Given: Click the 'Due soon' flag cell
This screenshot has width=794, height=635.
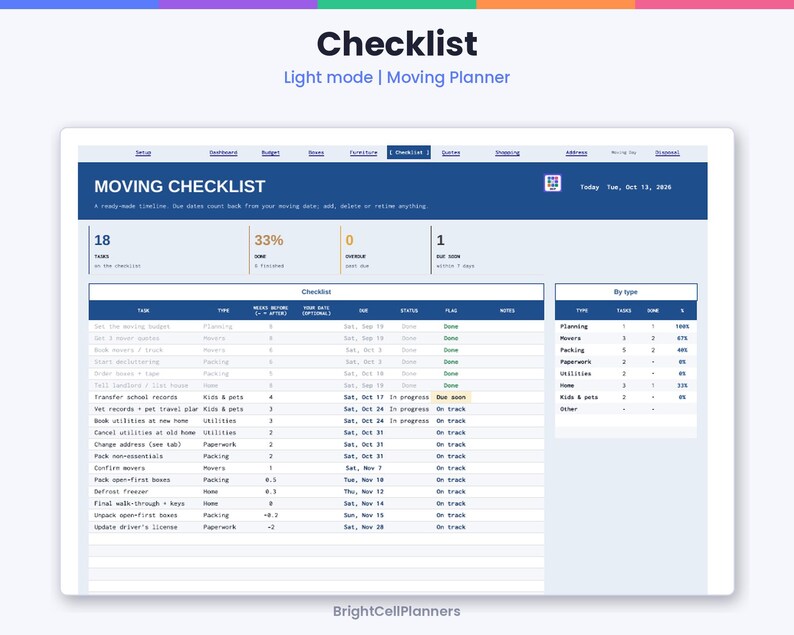Looking at the screenshot, I should click(x=451, y=398).
